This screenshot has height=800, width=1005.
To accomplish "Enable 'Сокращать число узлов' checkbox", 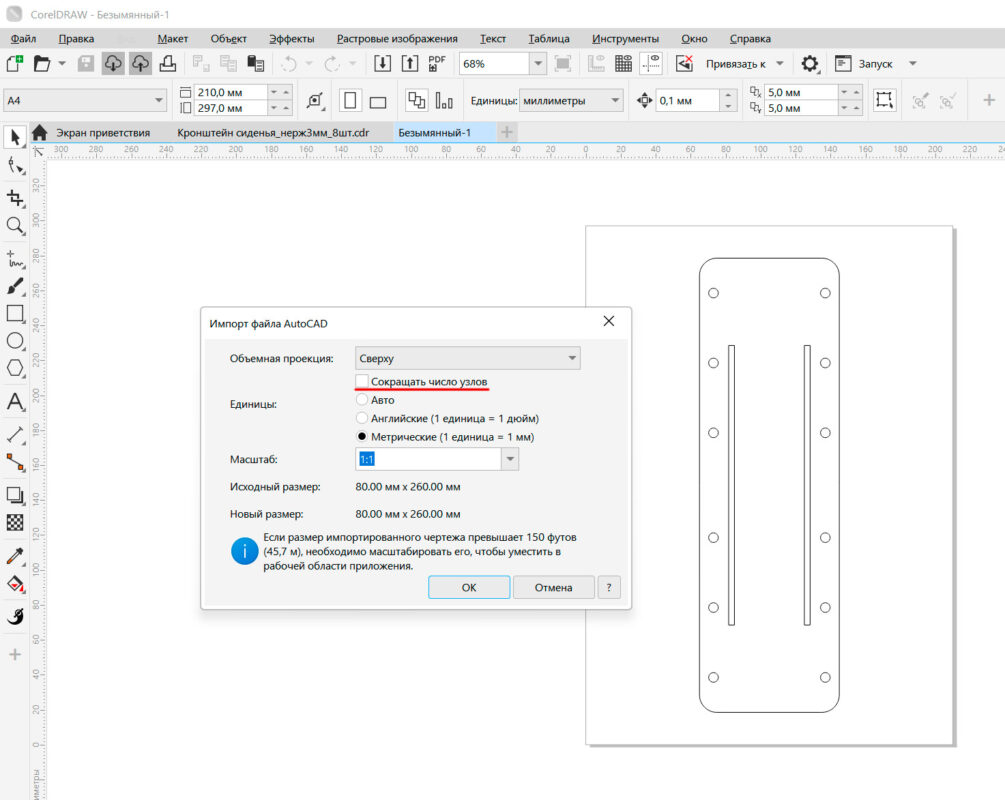I will [x=362, y=382].
